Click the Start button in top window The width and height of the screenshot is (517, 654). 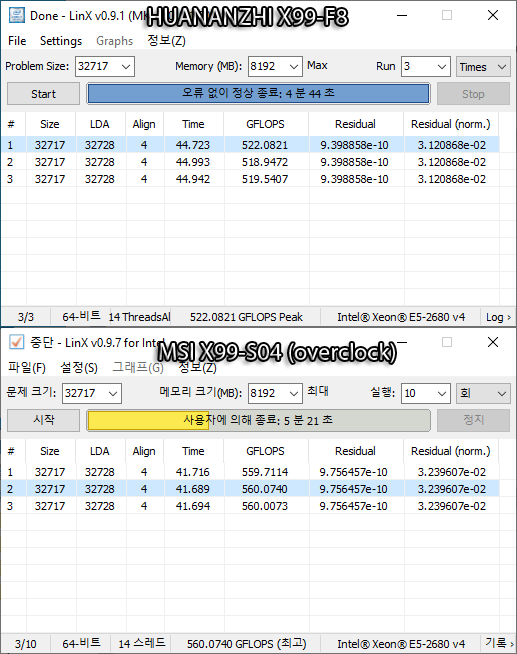[x=43, y=94]
